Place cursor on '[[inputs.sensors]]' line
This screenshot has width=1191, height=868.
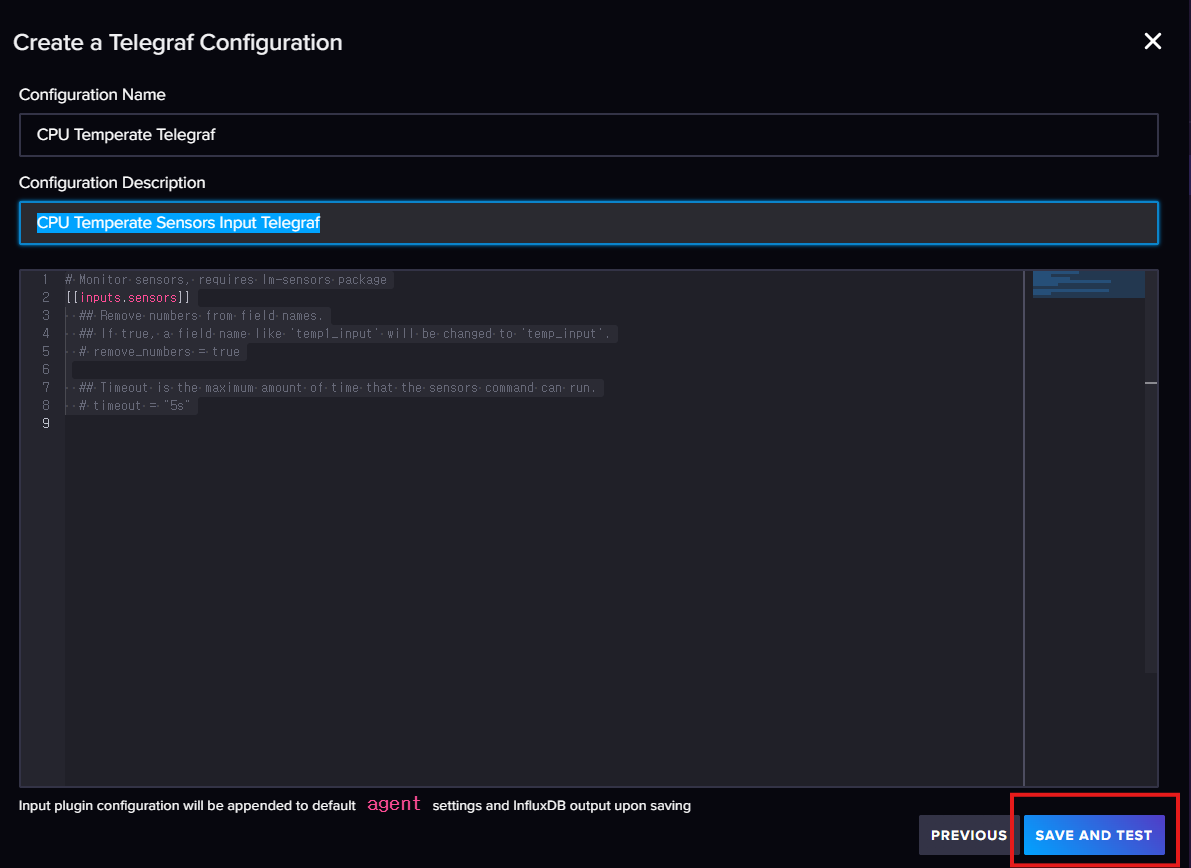click(x=128, y=298)
